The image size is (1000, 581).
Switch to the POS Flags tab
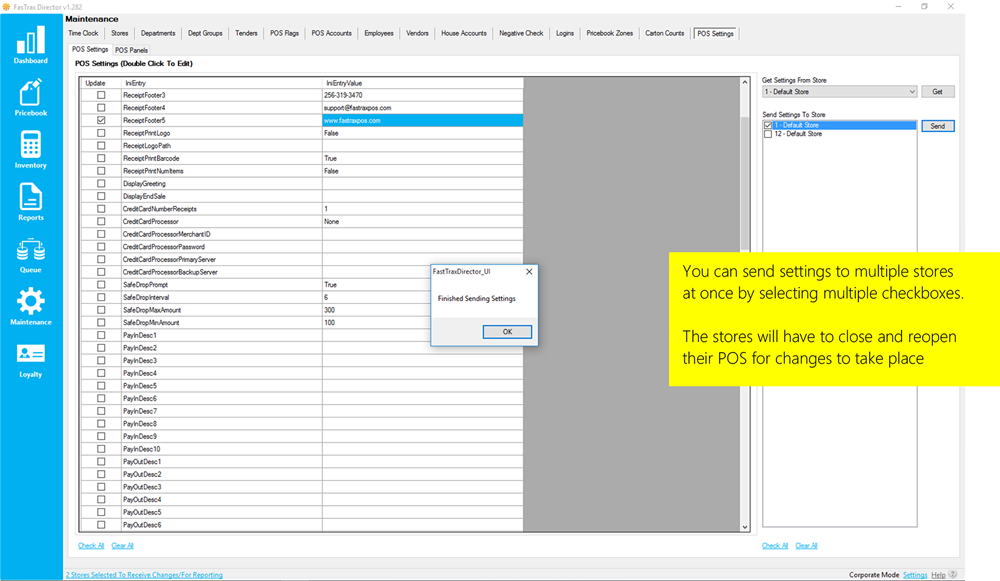[284, 33]
